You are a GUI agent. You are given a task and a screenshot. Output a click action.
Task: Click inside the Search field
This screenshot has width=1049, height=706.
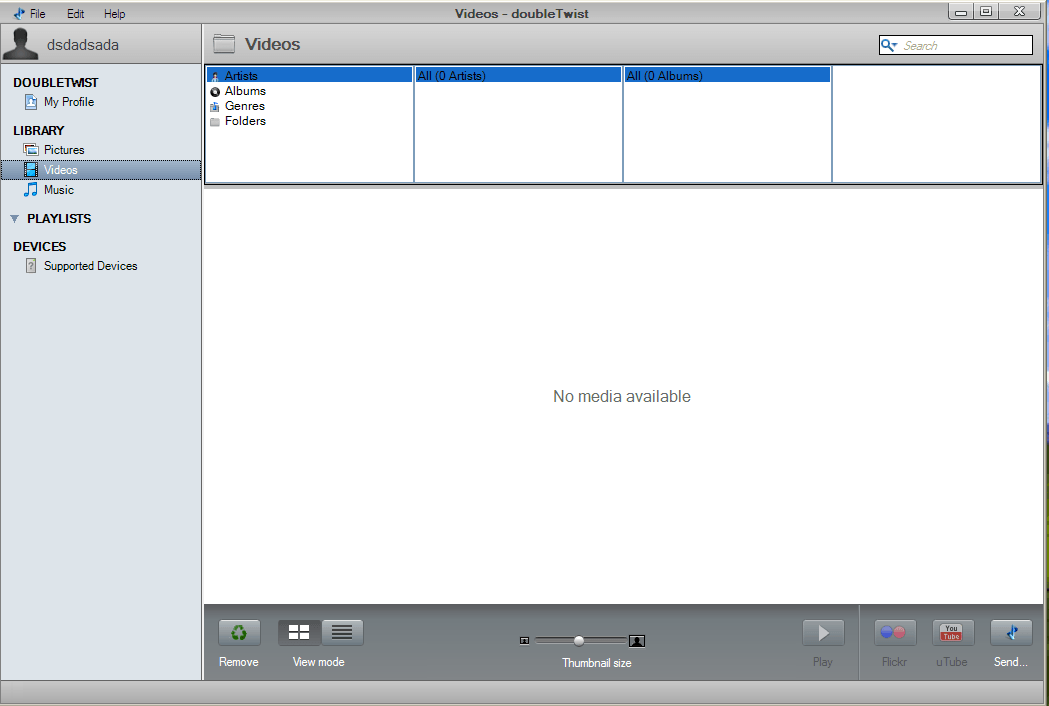point(955,44)
